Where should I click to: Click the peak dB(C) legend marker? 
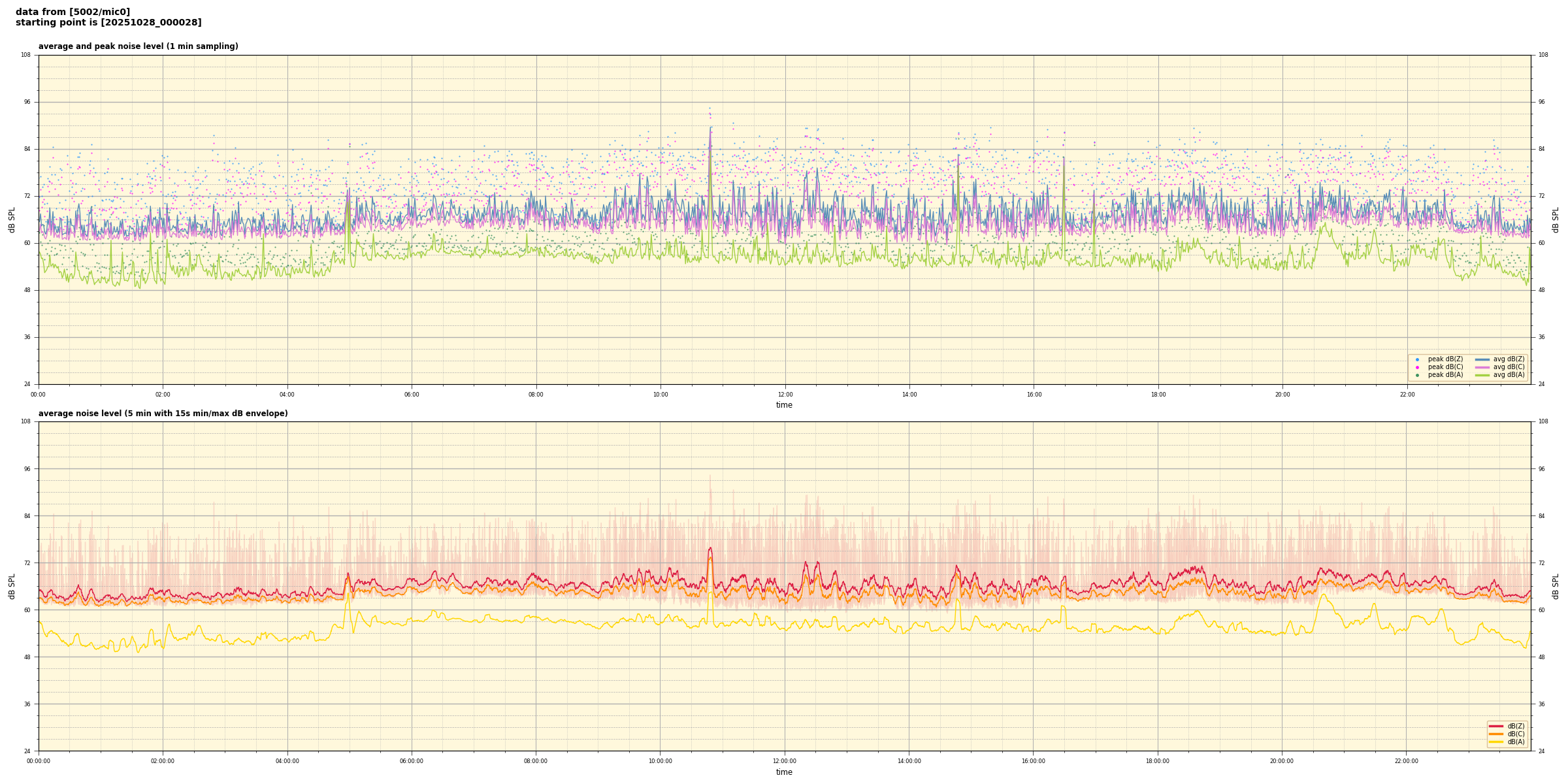click(1417, 367)
